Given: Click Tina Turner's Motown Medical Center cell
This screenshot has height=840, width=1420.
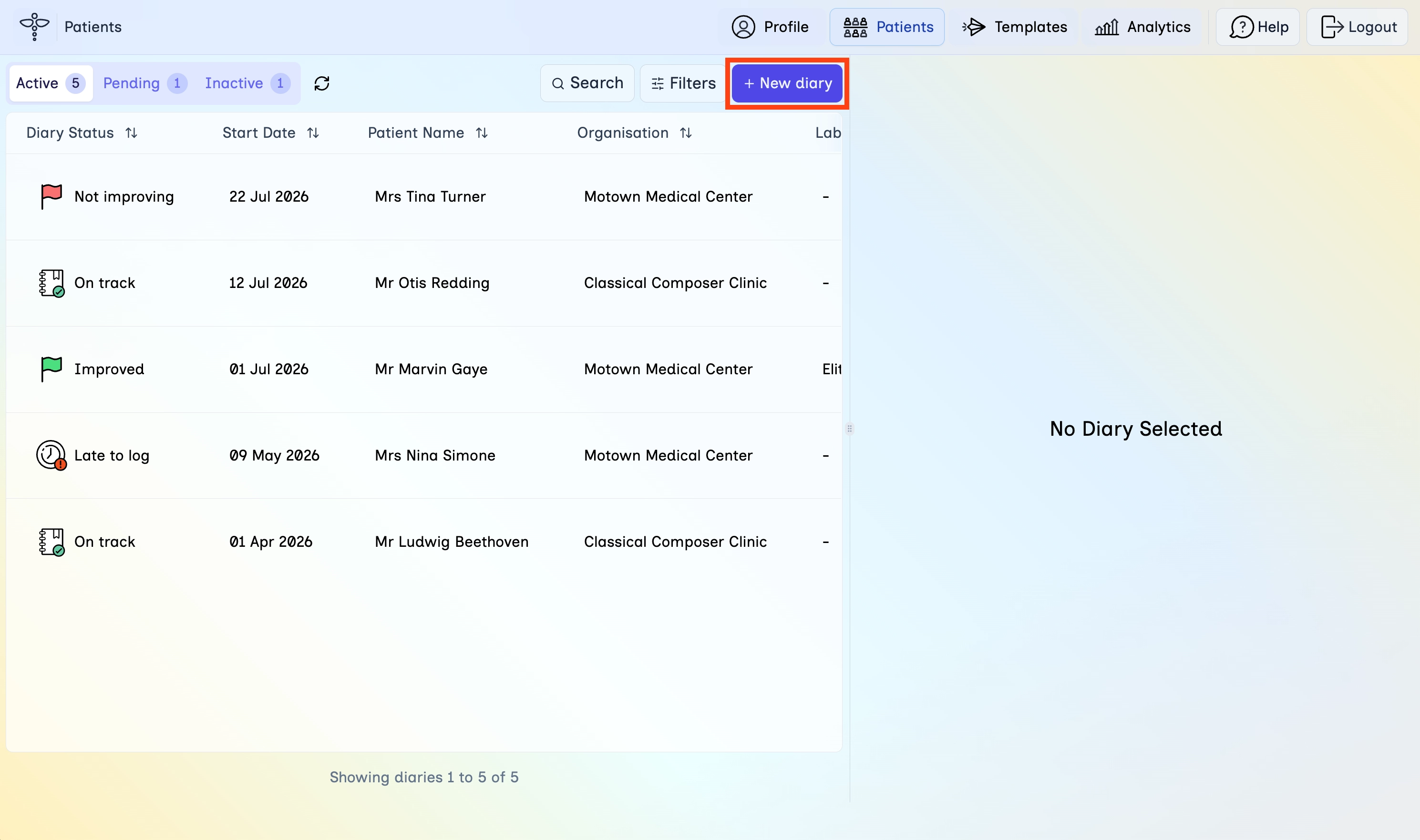Looking at the screenshot, I should (668, 197).
